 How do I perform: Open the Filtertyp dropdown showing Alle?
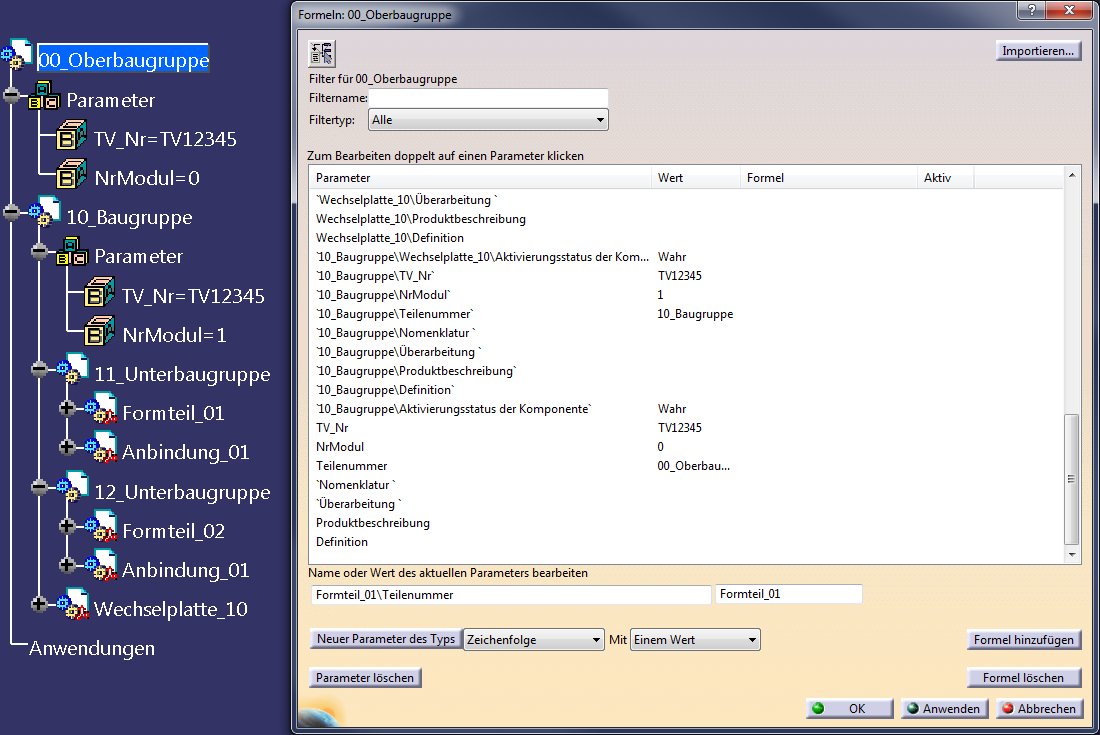(488, 120)
